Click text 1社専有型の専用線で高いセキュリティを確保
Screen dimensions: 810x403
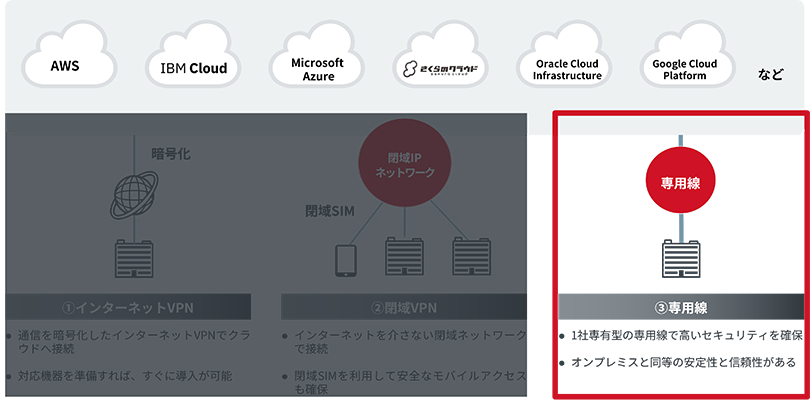[x=687, y=336]
